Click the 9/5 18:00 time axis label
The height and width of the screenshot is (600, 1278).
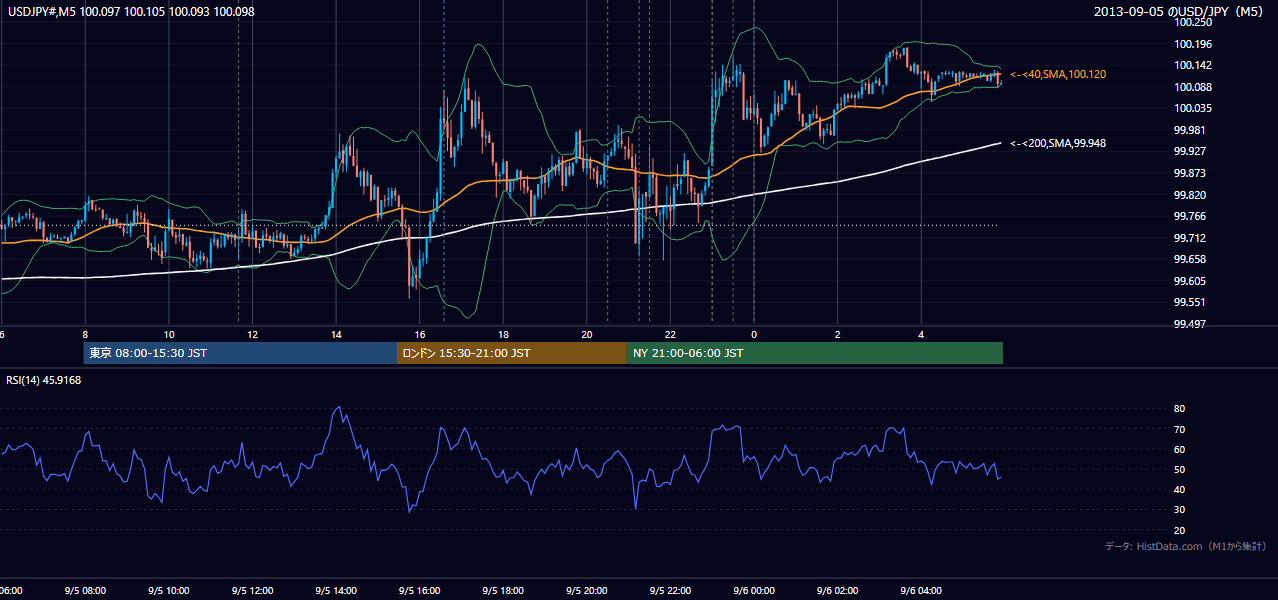[503, 591]
